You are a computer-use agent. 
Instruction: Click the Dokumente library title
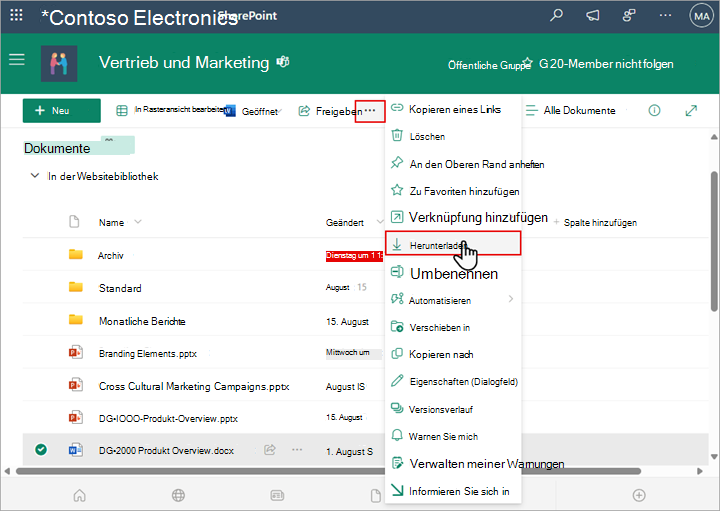point(57,148)
